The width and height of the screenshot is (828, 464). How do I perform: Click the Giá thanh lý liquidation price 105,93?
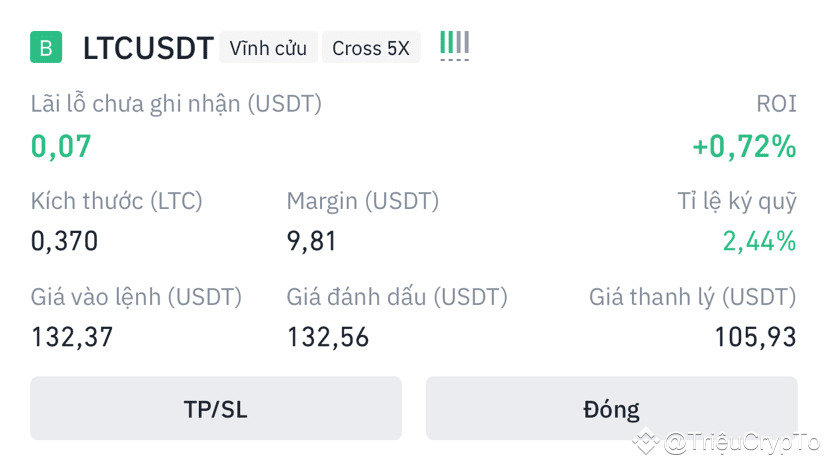click(x=755, y=337)
